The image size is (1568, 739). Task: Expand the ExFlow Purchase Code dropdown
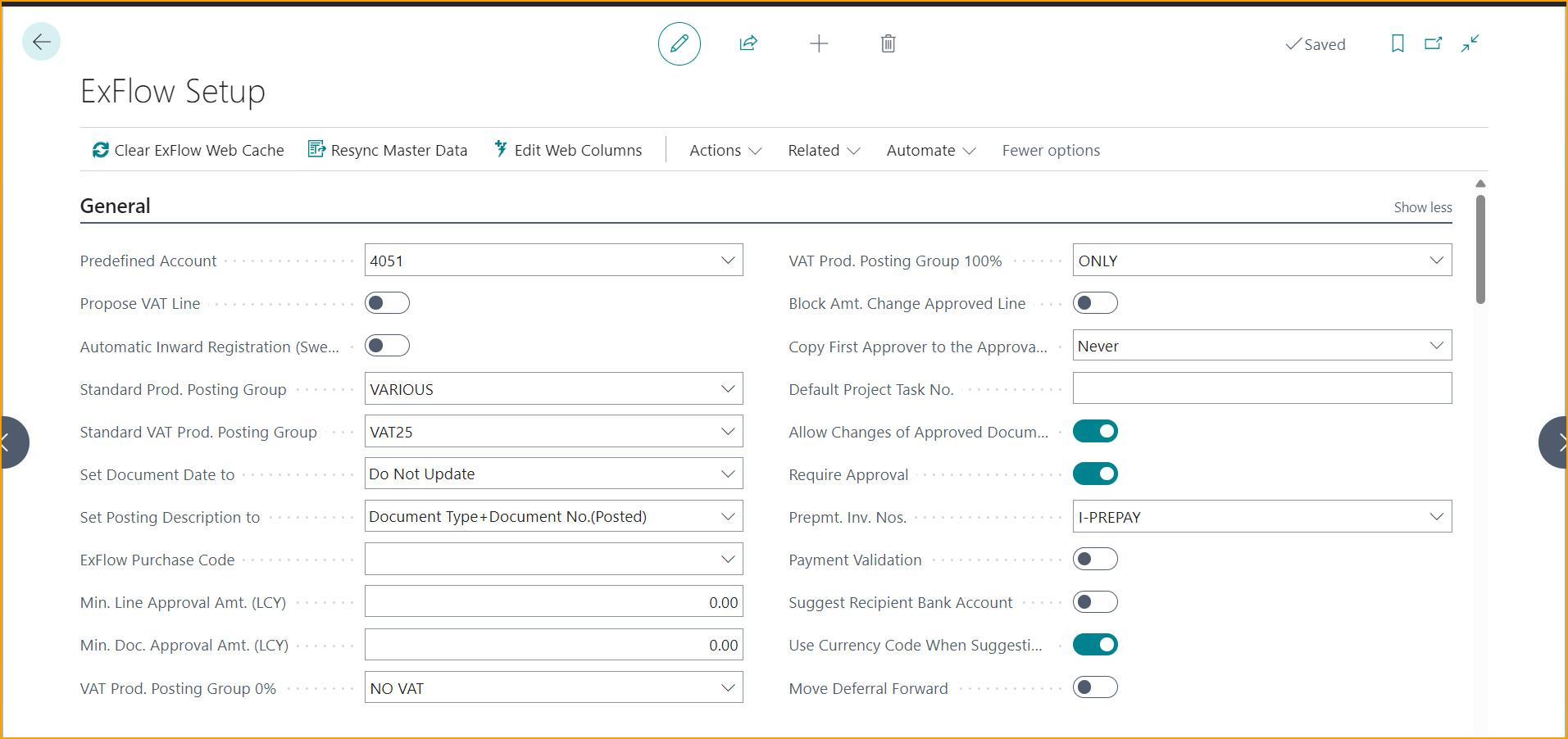tap(727, 559)
